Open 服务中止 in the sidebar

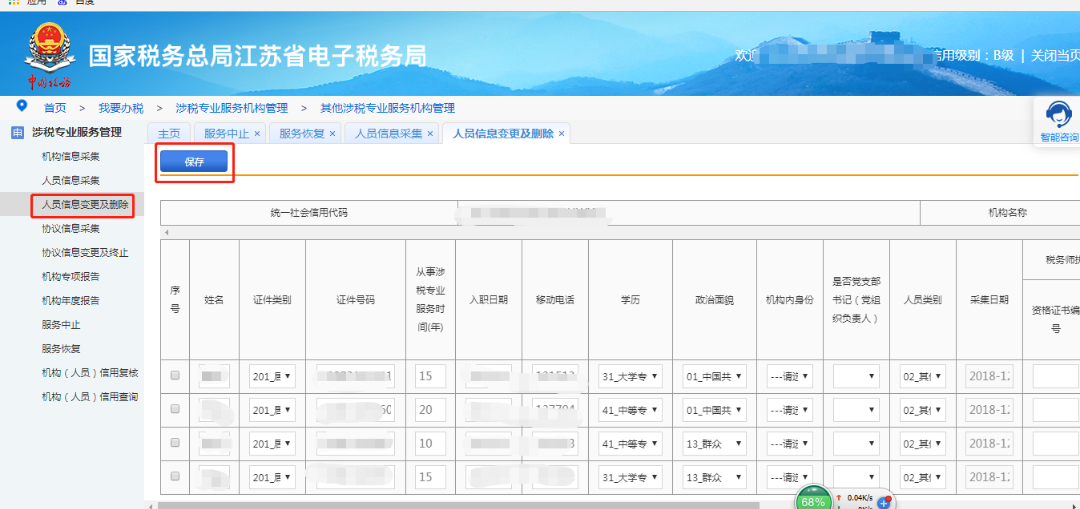point(61,324)
